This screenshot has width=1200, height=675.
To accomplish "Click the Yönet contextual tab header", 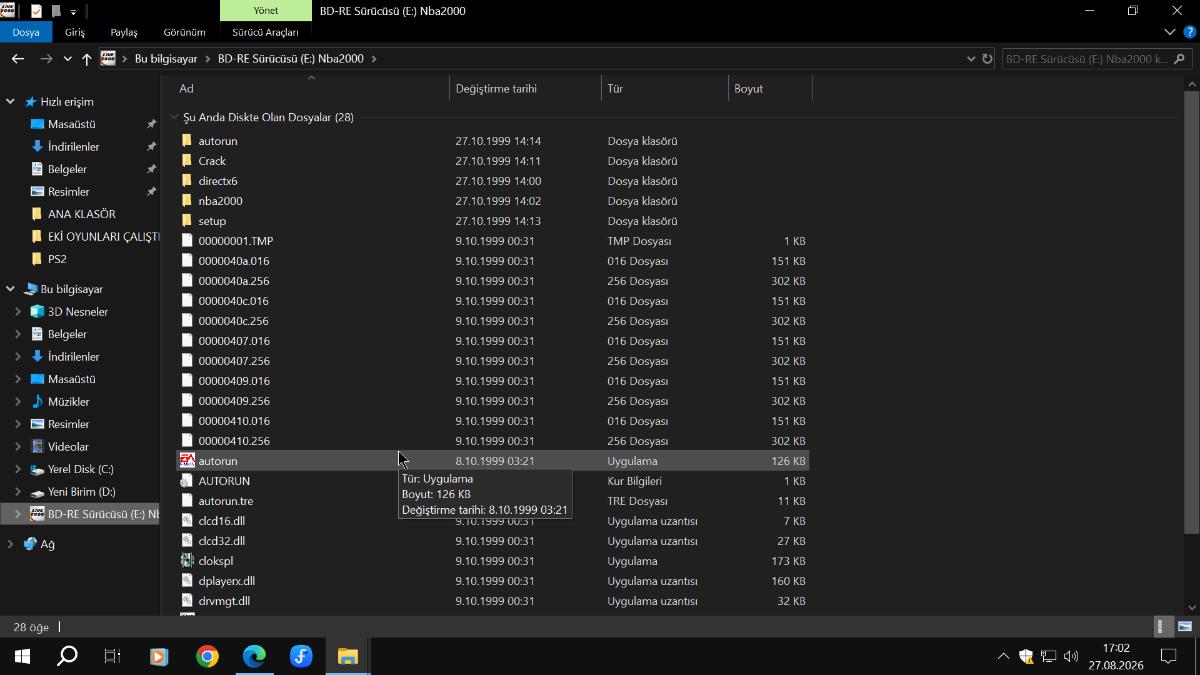I will pos(265,11).
